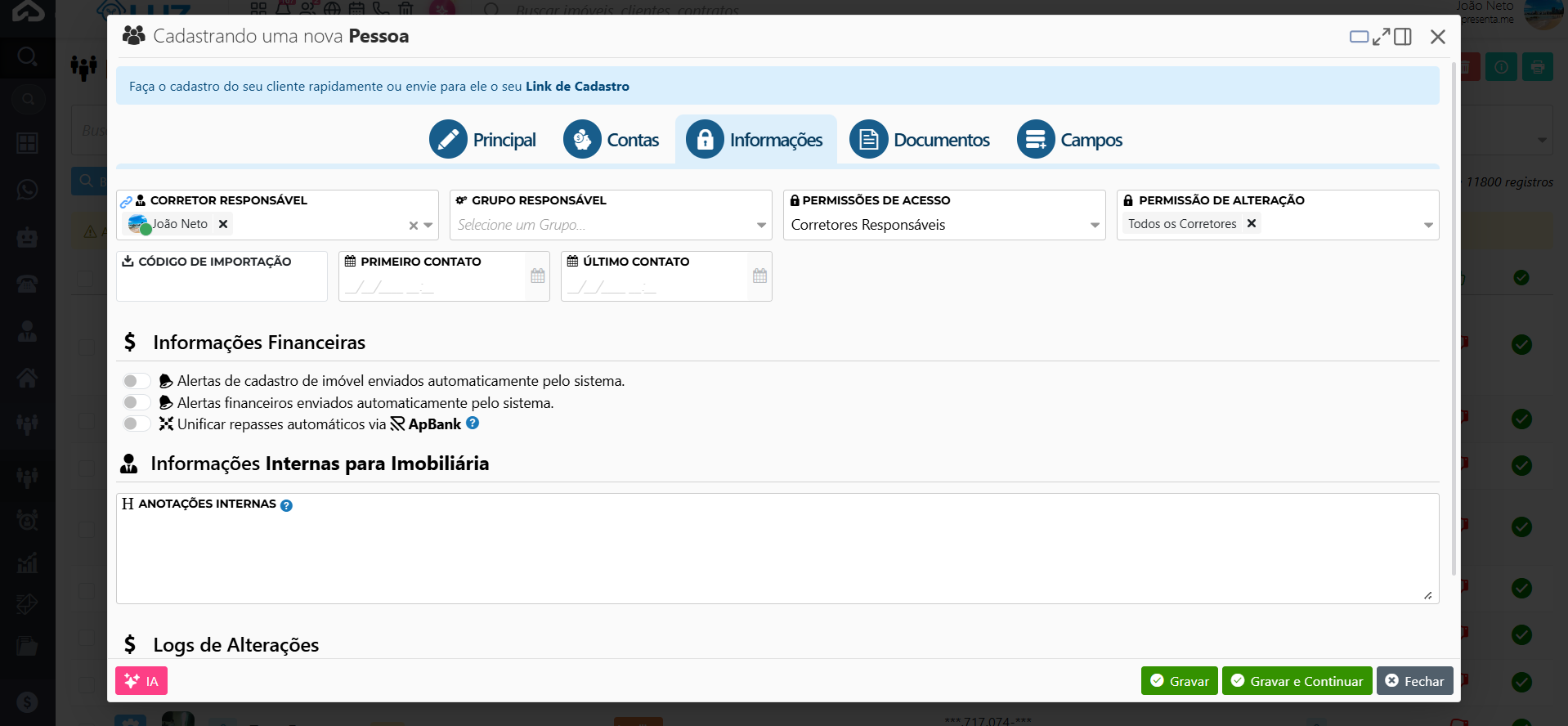Image resolution: width=1568 pixels, height=726 pixels.
Task: Select the Informações padlock icon
Action: (705, 140)
